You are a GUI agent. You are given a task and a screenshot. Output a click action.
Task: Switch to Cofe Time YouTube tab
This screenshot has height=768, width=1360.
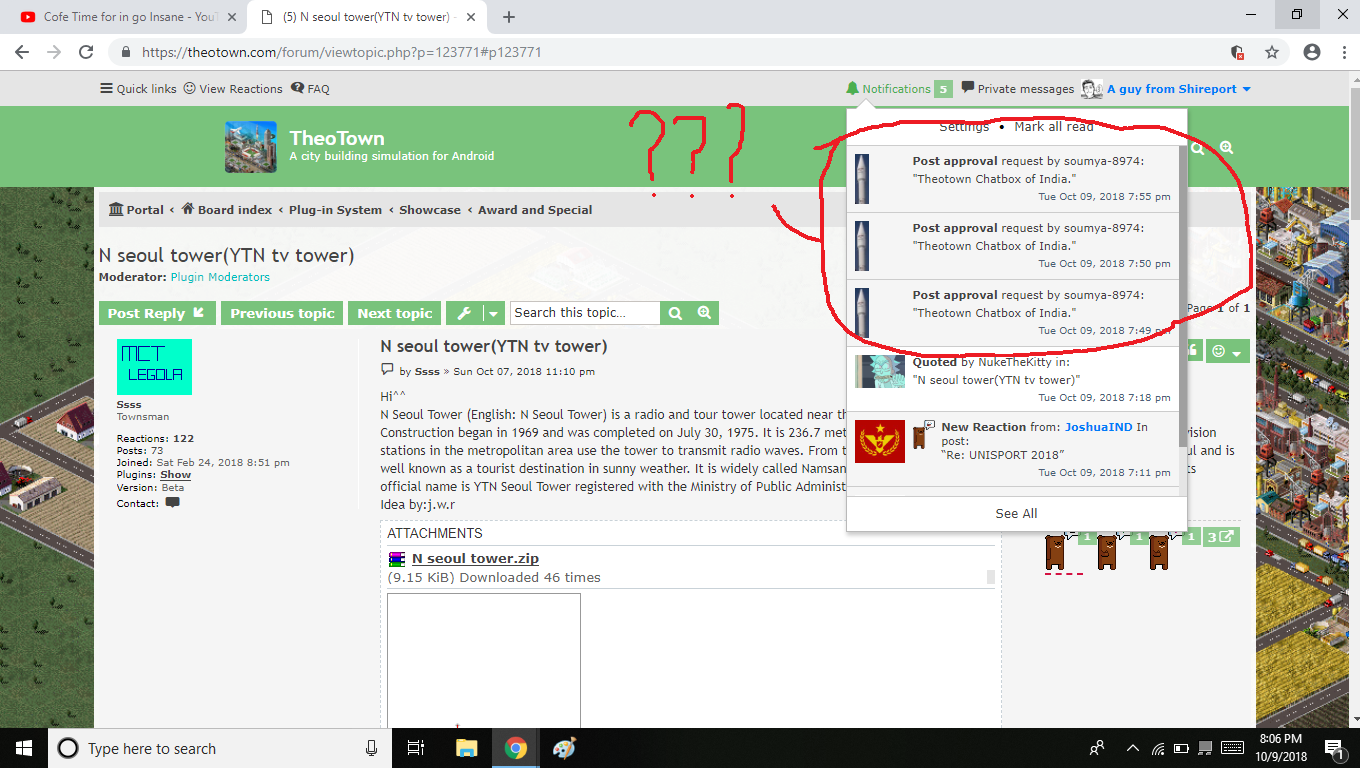130,17
